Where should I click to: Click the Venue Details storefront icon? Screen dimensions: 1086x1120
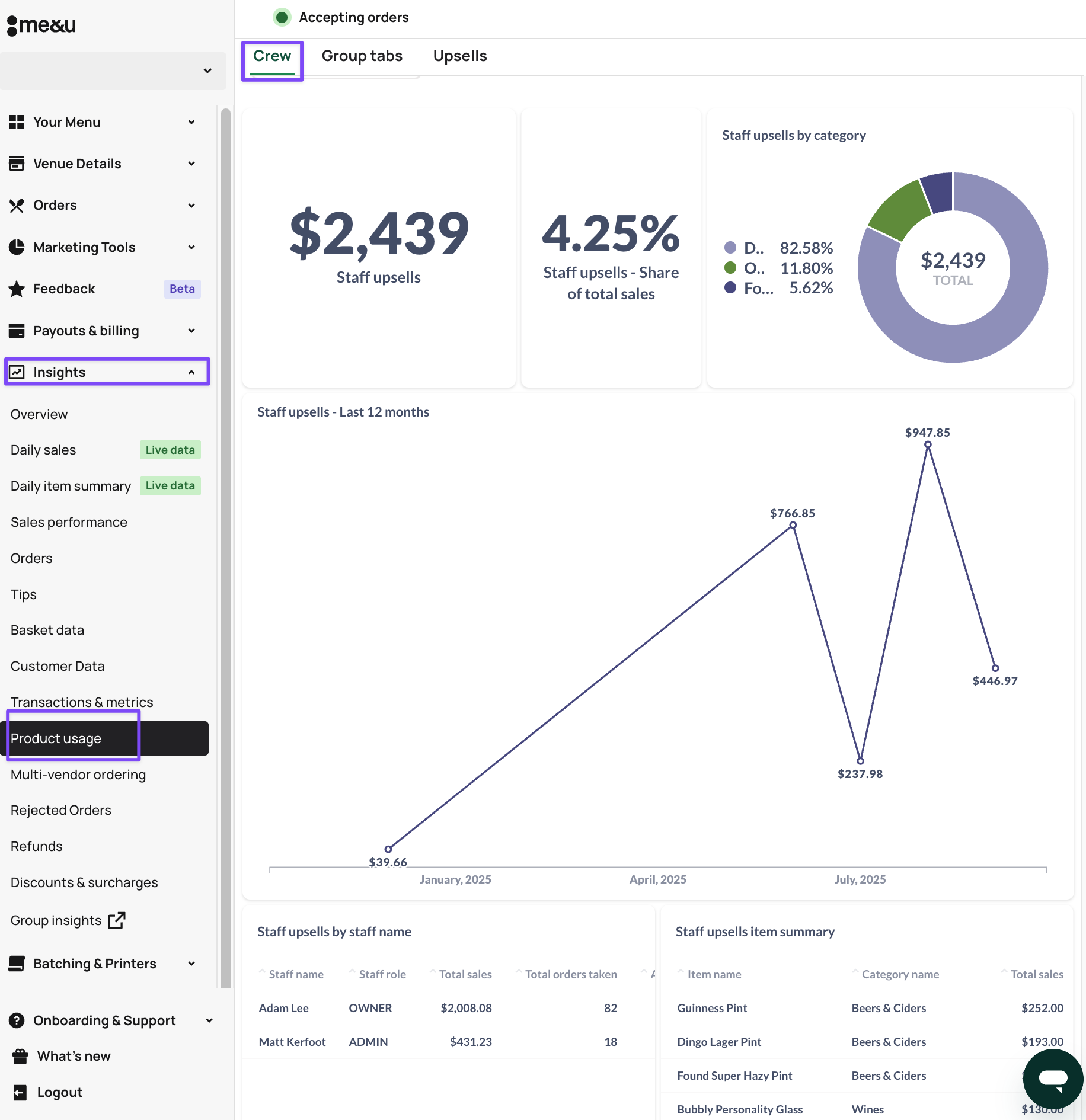17,164
